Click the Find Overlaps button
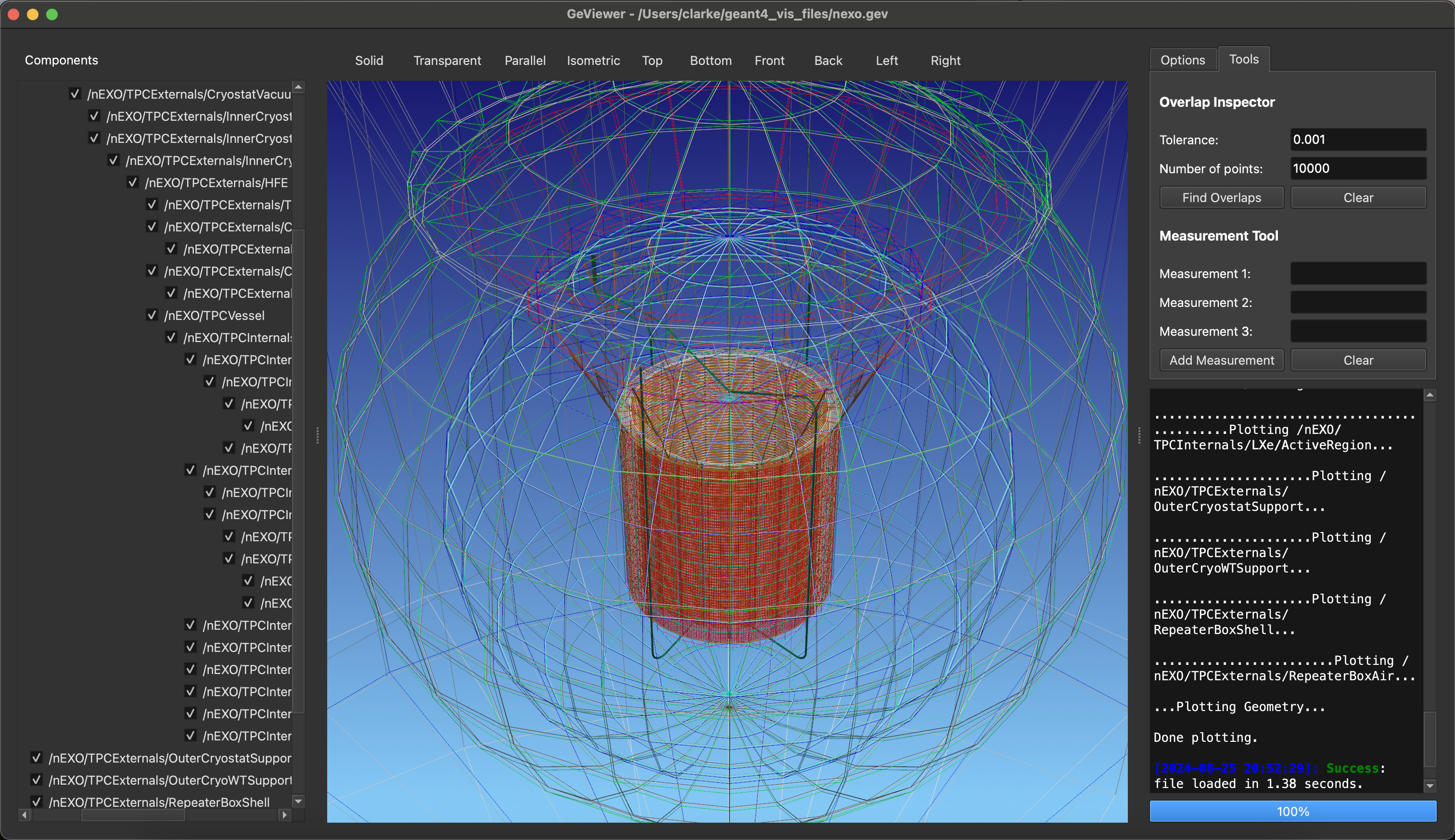1455x840 pixels. (x=1220, y=197)
